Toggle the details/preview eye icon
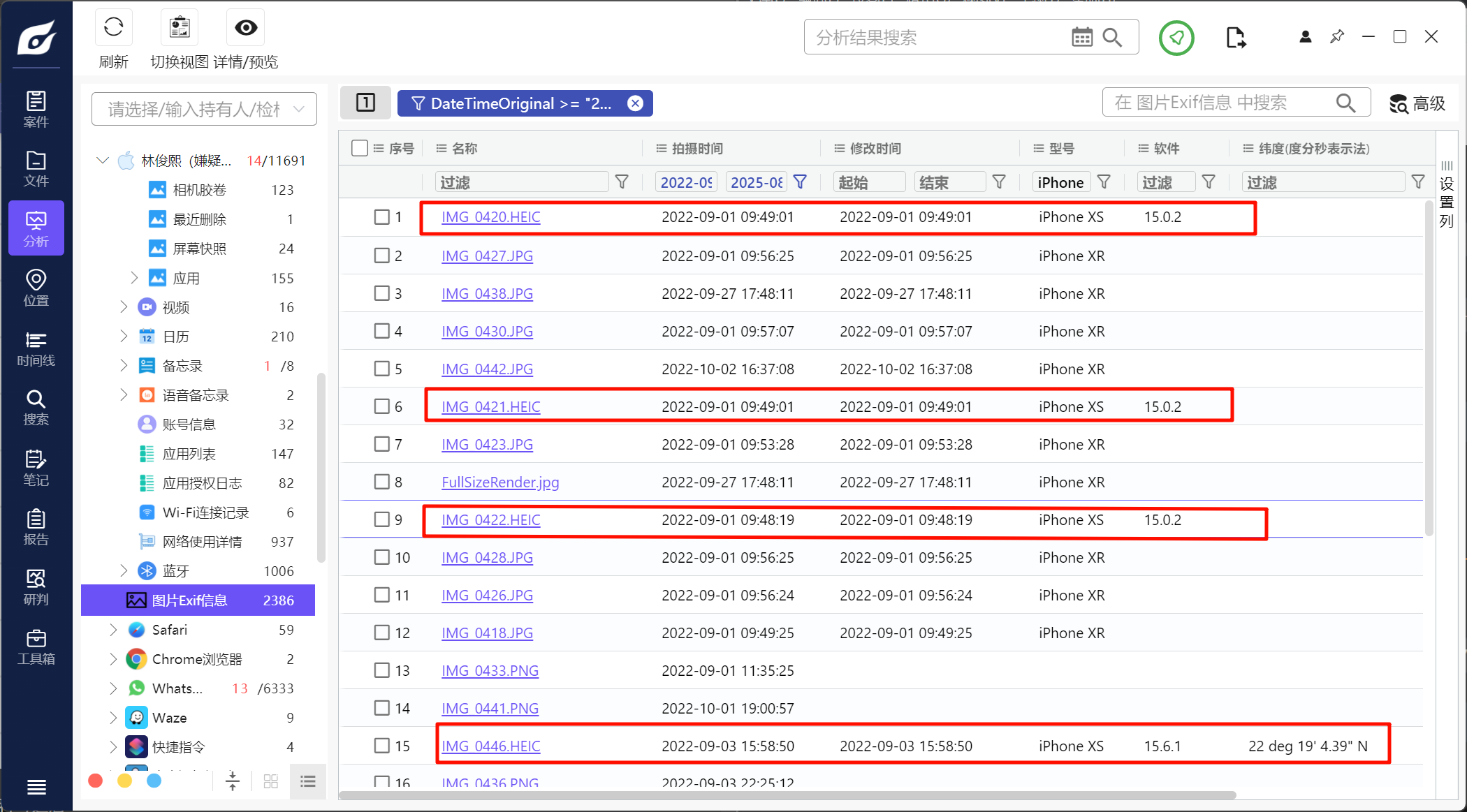 tap(245, 29)
